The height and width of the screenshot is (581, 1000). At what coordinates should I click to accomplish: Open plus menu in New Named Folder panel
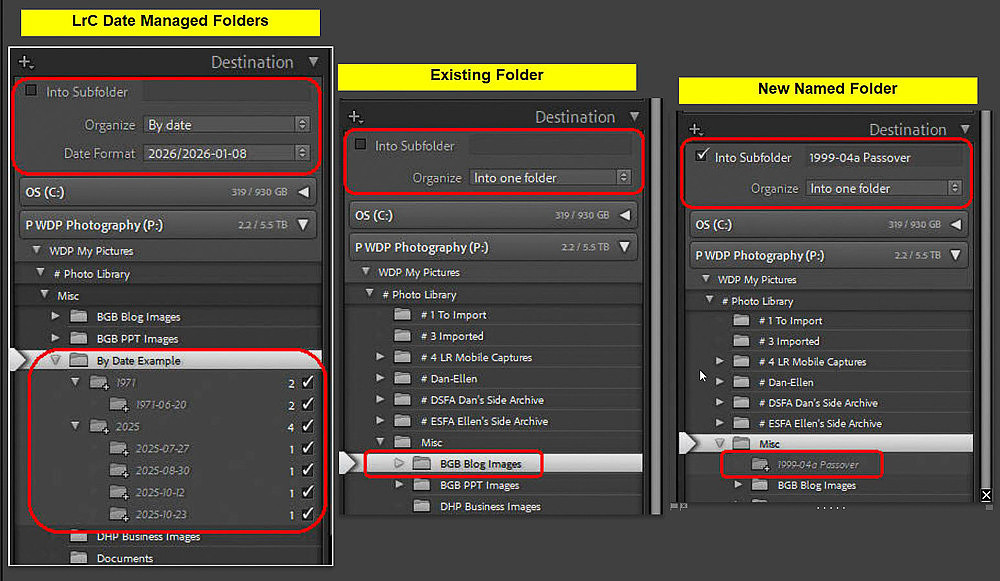coord(696,129)
